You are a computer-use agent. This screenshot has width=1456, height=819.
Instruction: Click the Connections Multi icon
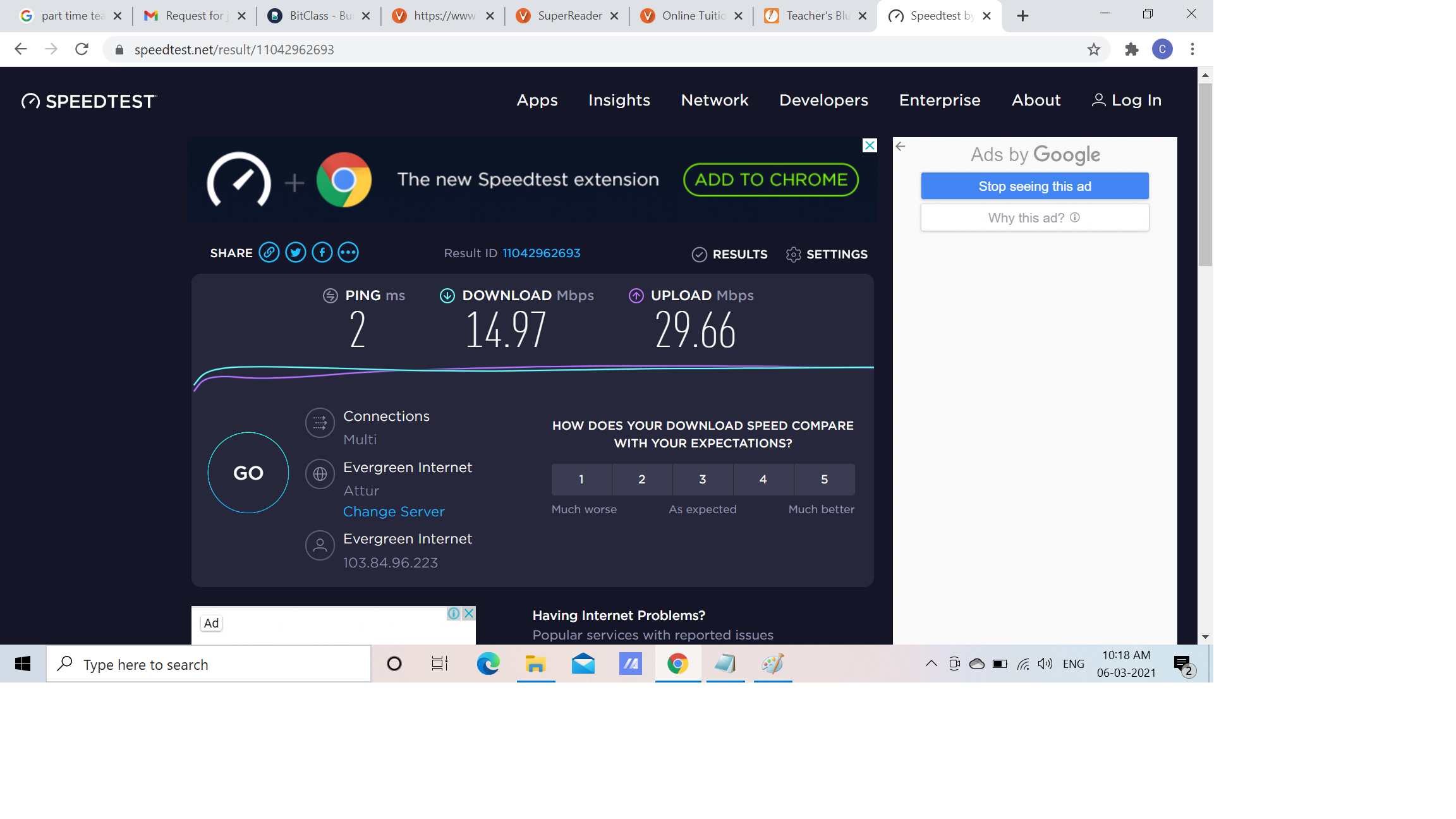click(x=320, y=423)
